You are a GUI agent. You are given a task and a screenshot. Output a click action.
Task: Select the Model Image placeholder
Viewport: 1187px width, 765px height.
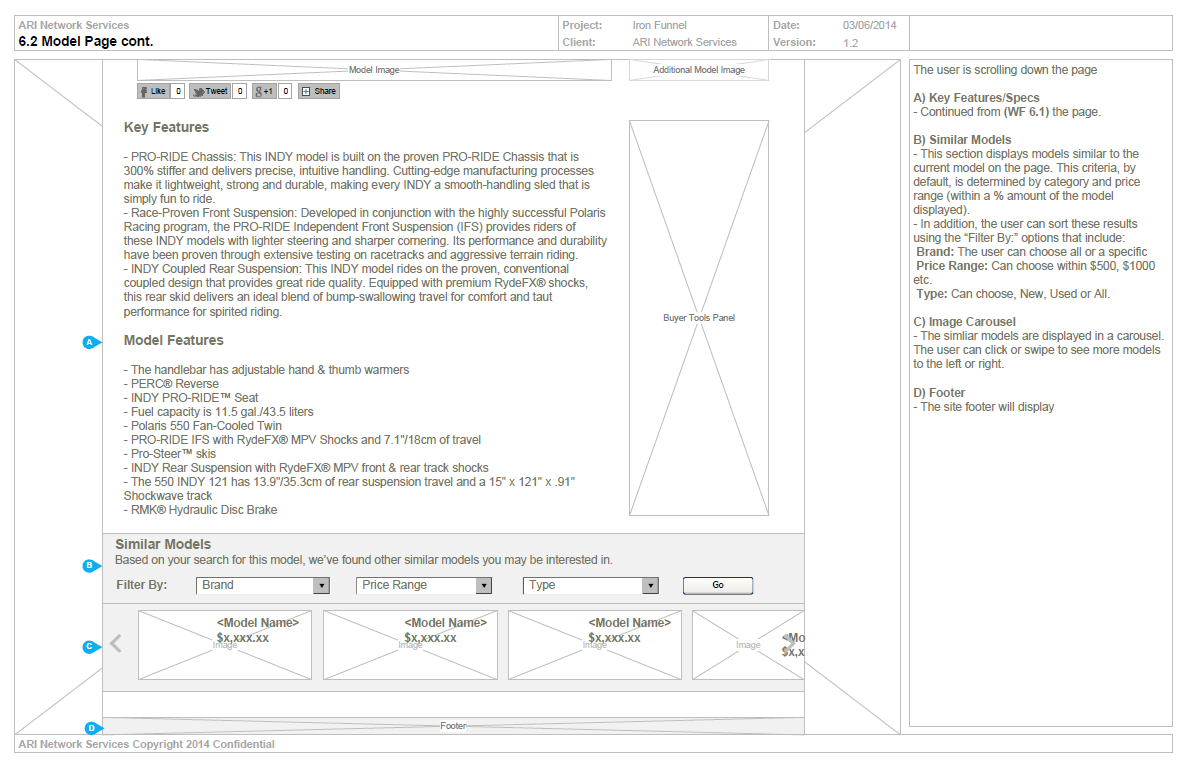374,70
